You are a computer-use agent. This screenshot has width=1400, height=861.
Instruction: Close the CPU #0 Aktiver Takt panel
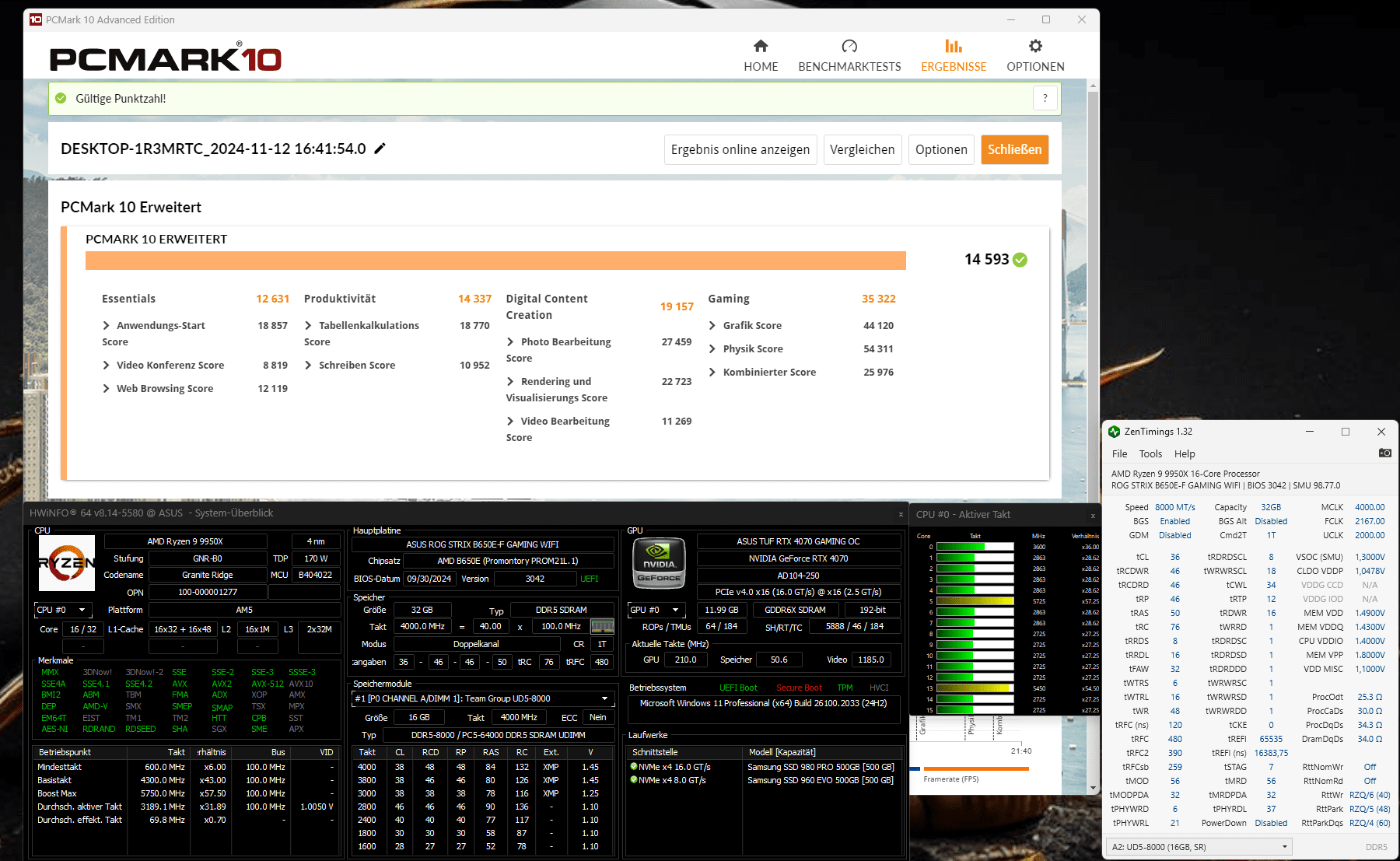point(1093,515)
